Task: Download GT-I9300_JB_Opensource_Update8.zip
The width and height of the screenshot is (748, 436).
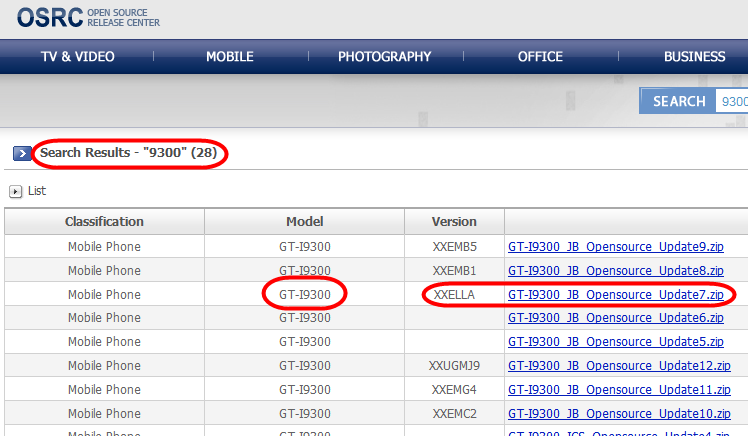Action: point(616,270)
